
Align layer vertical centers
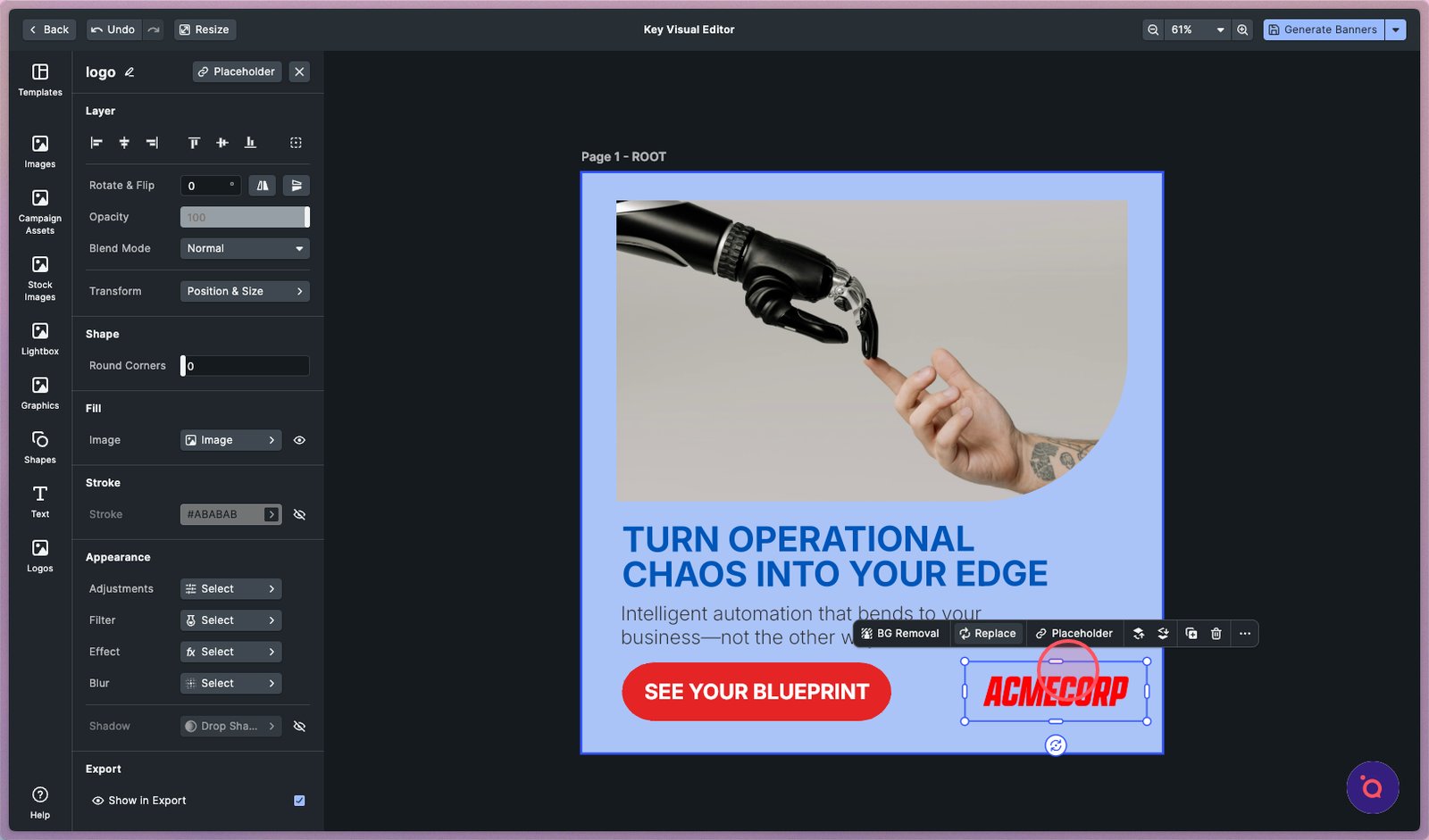click(x=222, y=143)
